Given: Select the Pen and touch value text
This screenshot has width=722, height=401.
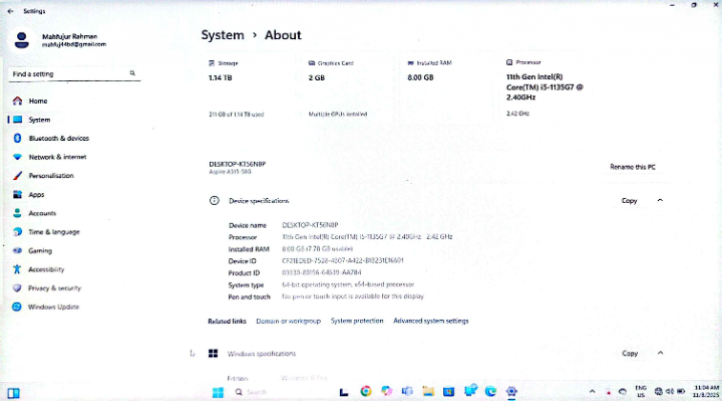Looking at the screenshot, I should (353, 296).
